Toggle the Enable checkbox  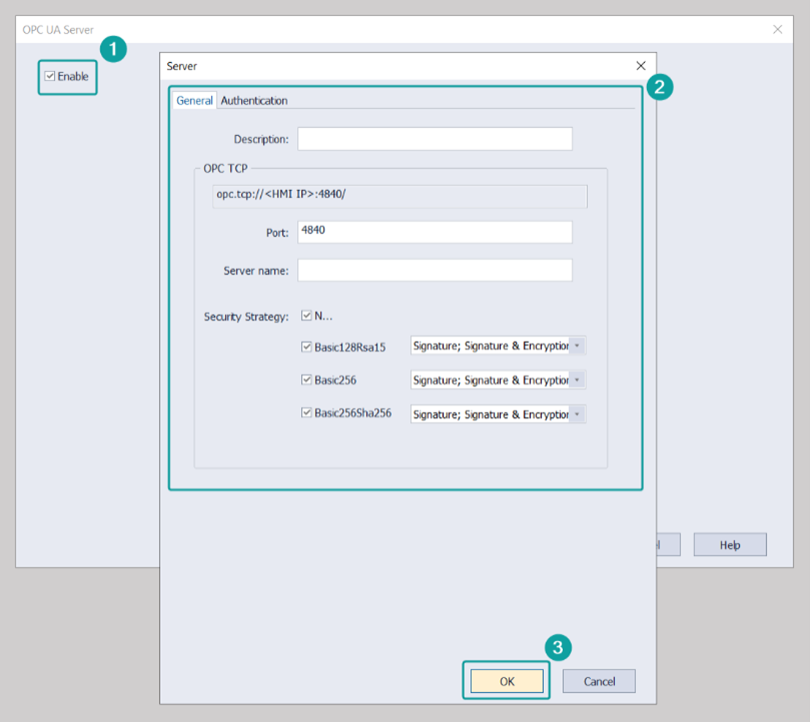pos(50,77)
